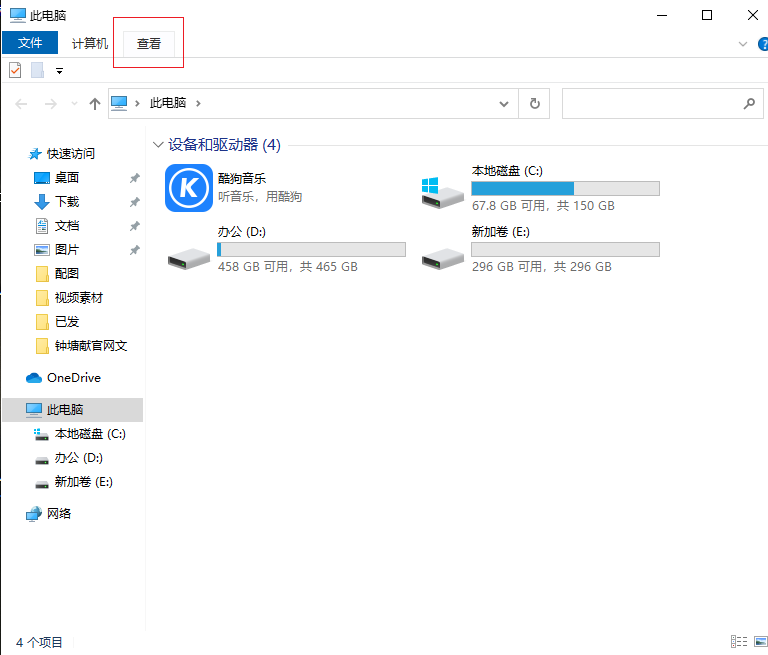Click the C: drive usage bar

[565, 188]
